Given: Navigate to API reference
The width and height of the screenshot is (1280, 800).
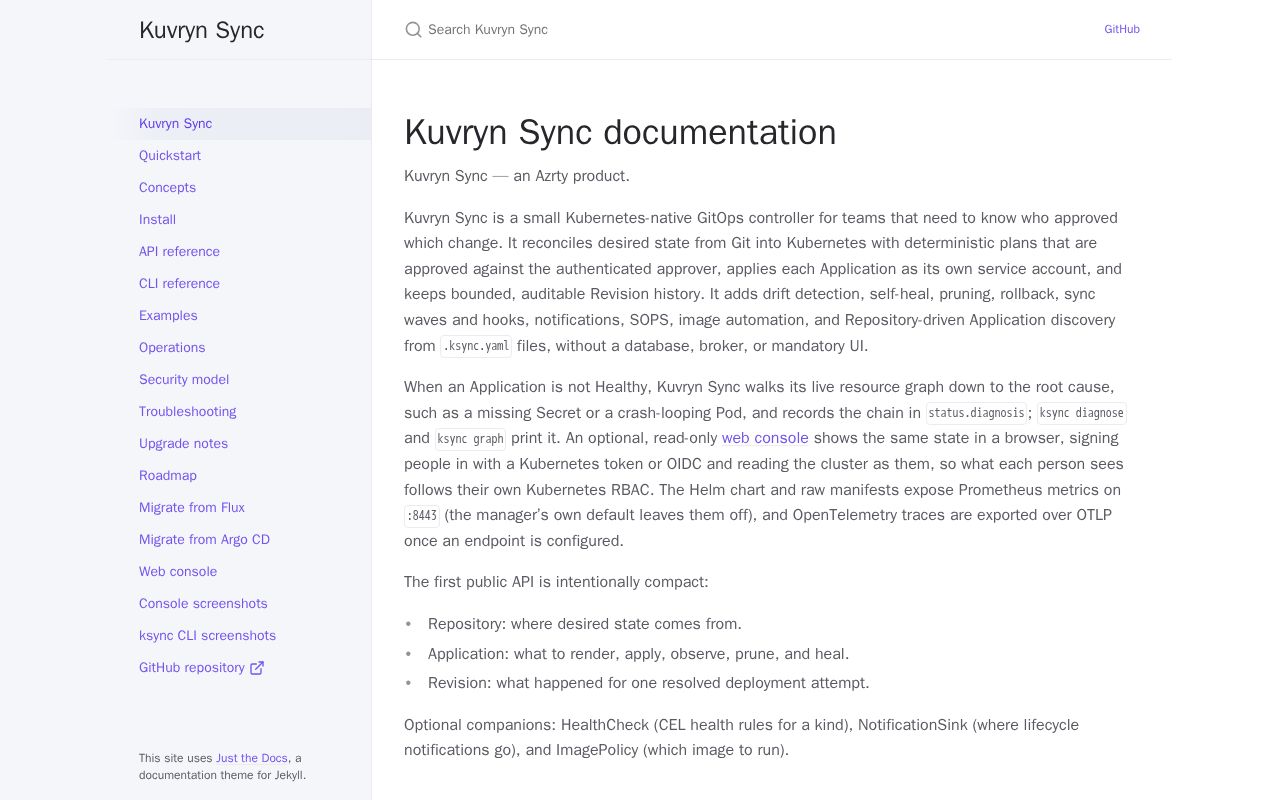Looking at the screenshot, I should [x=179, y=252].
